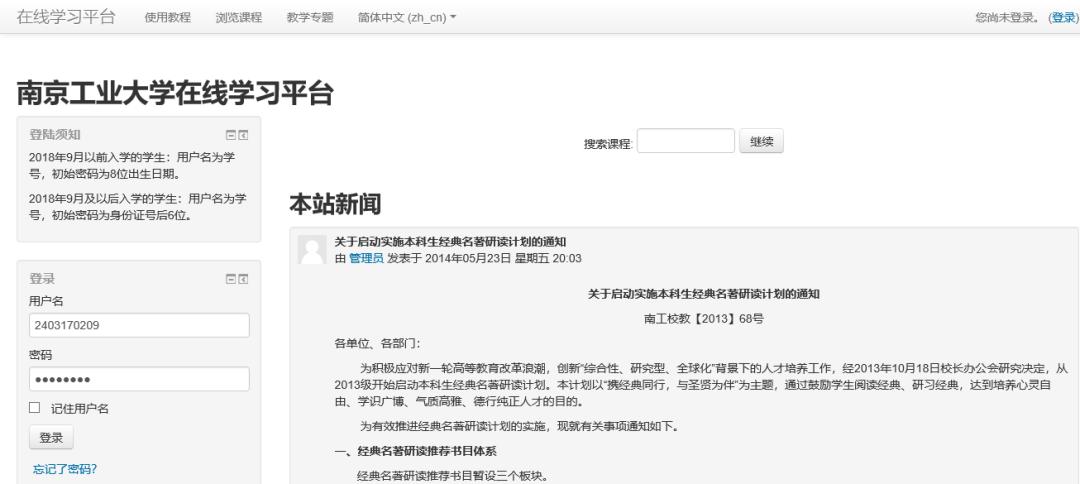Click the text 各单位、各部门:

click(x=376, y=344)
